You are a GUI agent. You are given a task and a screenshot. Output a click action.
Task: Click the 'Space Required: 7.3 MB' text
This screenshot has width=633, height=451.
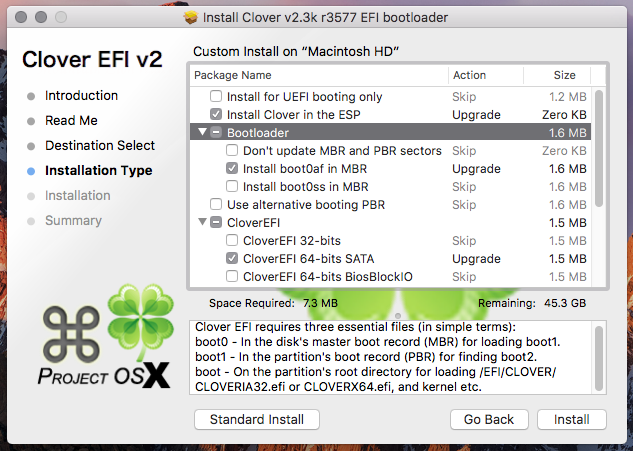273,303
